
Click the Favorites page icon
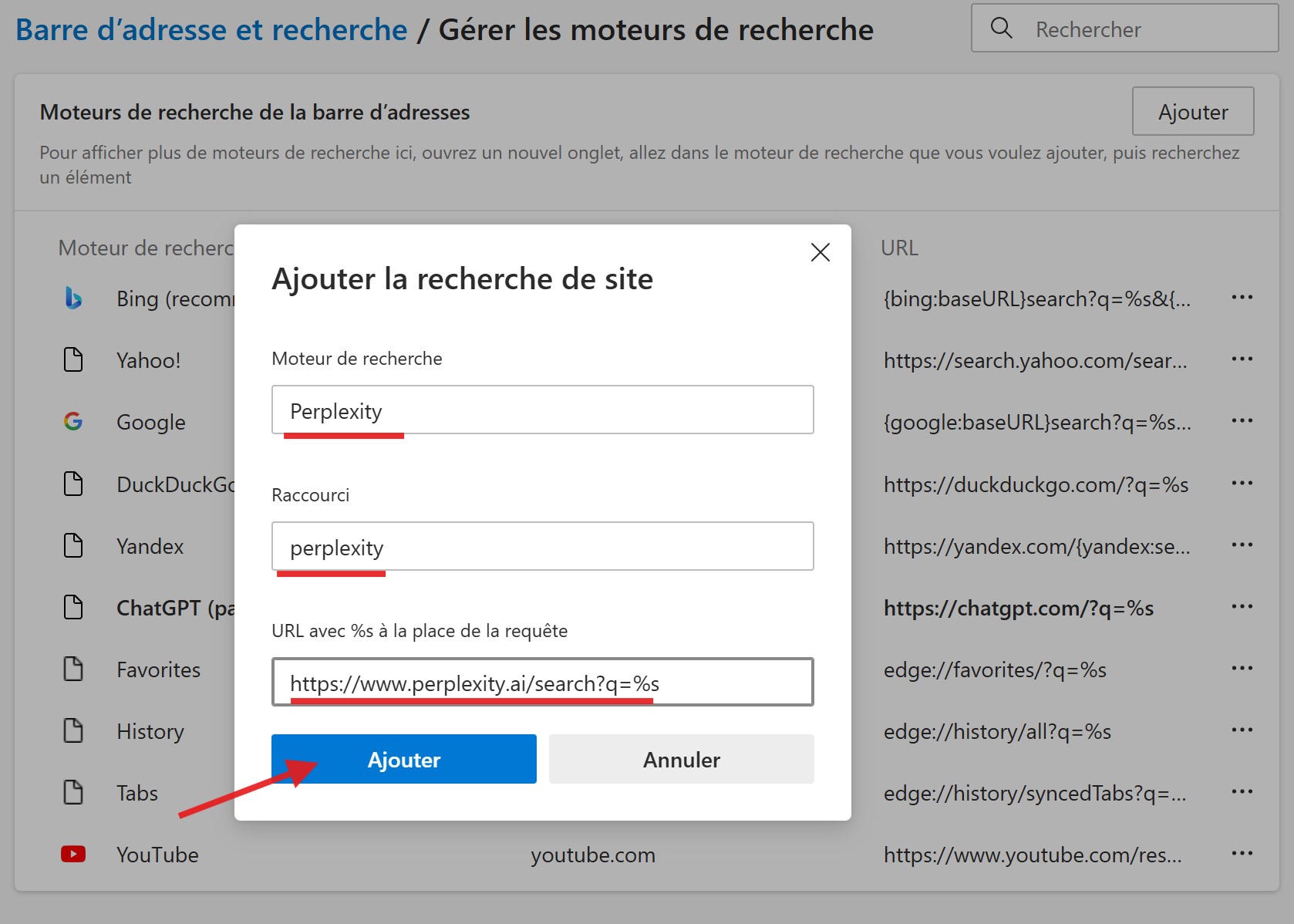tap(73, 669)
